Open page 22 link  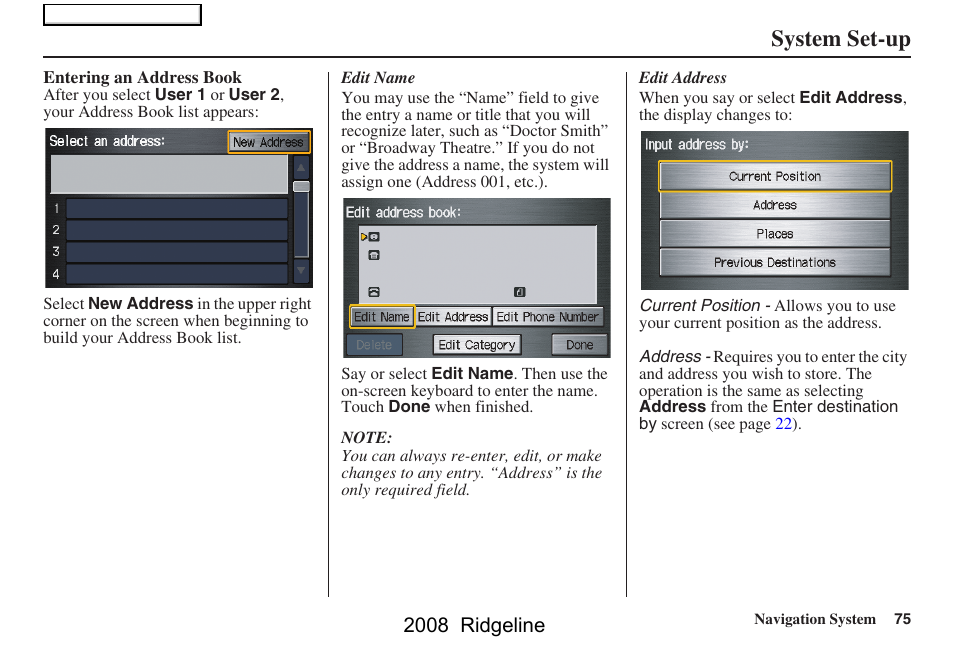(784, 424)
